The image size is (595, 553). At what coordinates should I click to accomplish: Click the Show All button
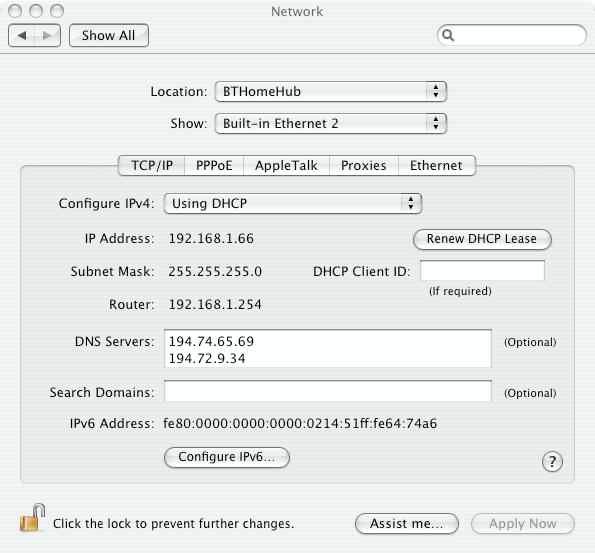[x=109, y=36]
